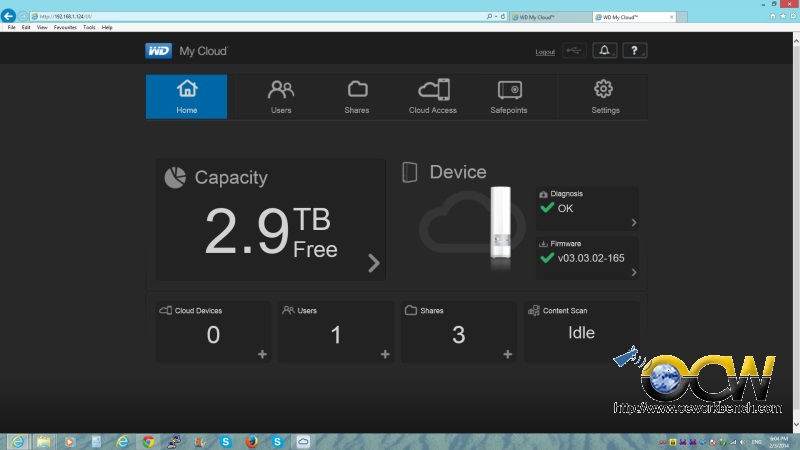Open the Help menu
800x450 pixels.
(107, 28)
